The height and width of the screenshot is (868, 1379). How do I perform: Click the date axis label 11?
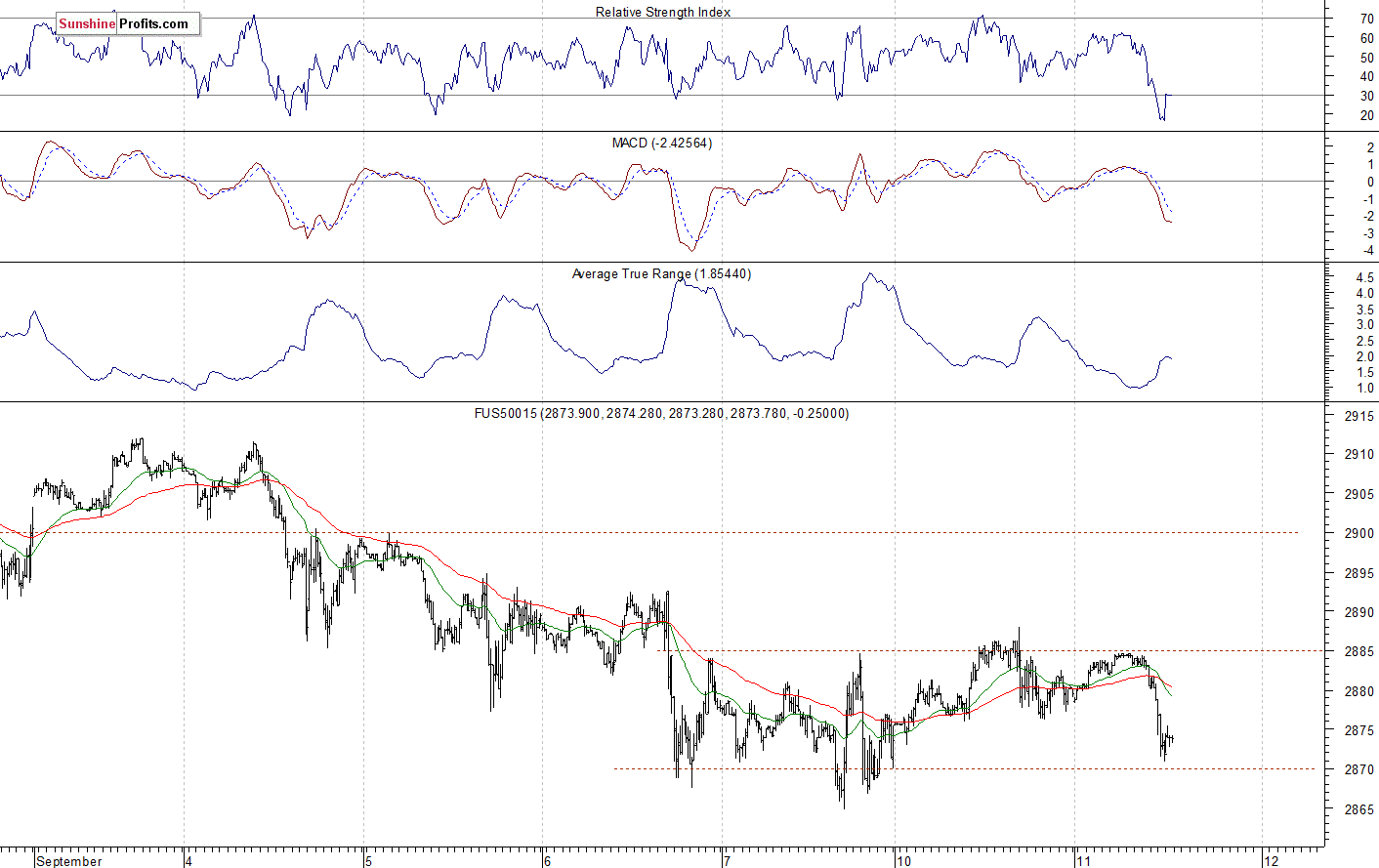click(x=1083, y=861)
